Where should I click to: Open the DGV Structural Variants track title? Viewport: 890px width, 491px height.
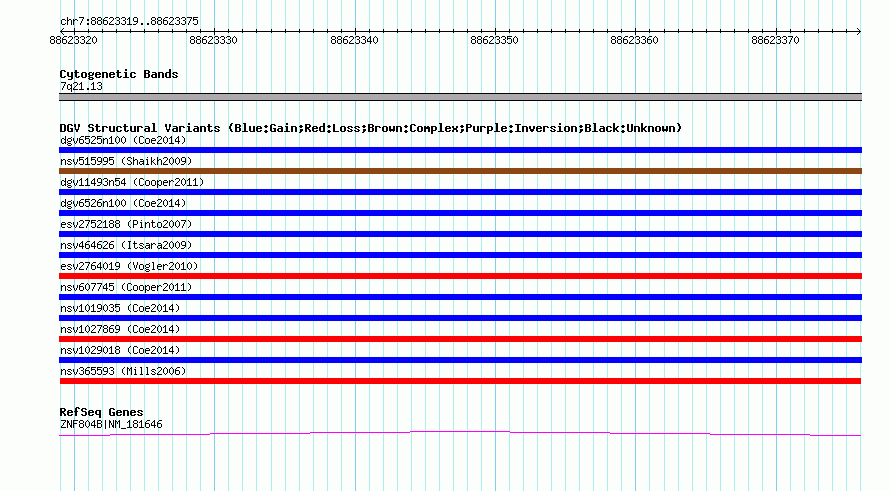click(371, 128)
